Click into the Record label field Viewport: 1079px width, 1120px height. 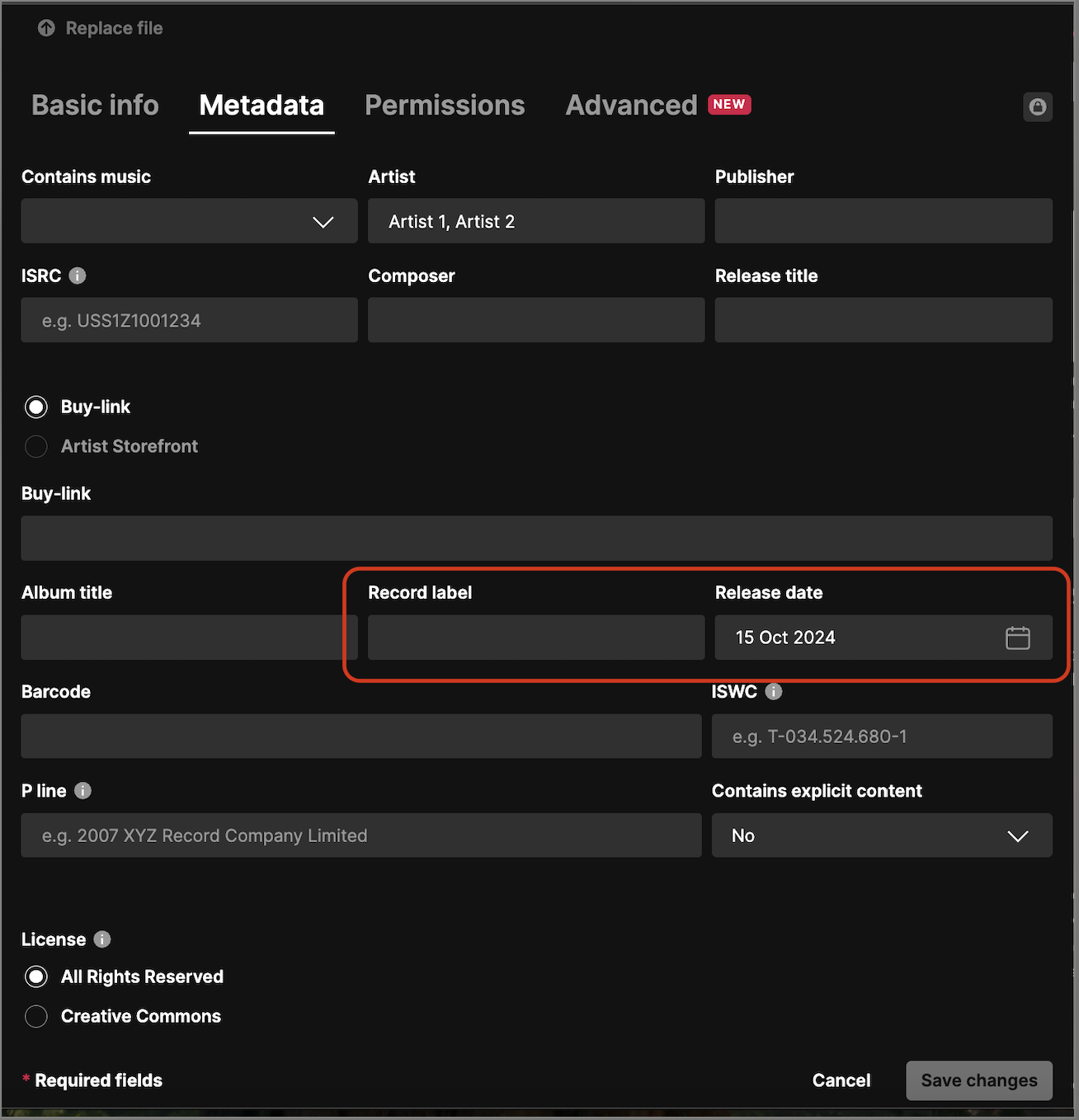(535, 638)
